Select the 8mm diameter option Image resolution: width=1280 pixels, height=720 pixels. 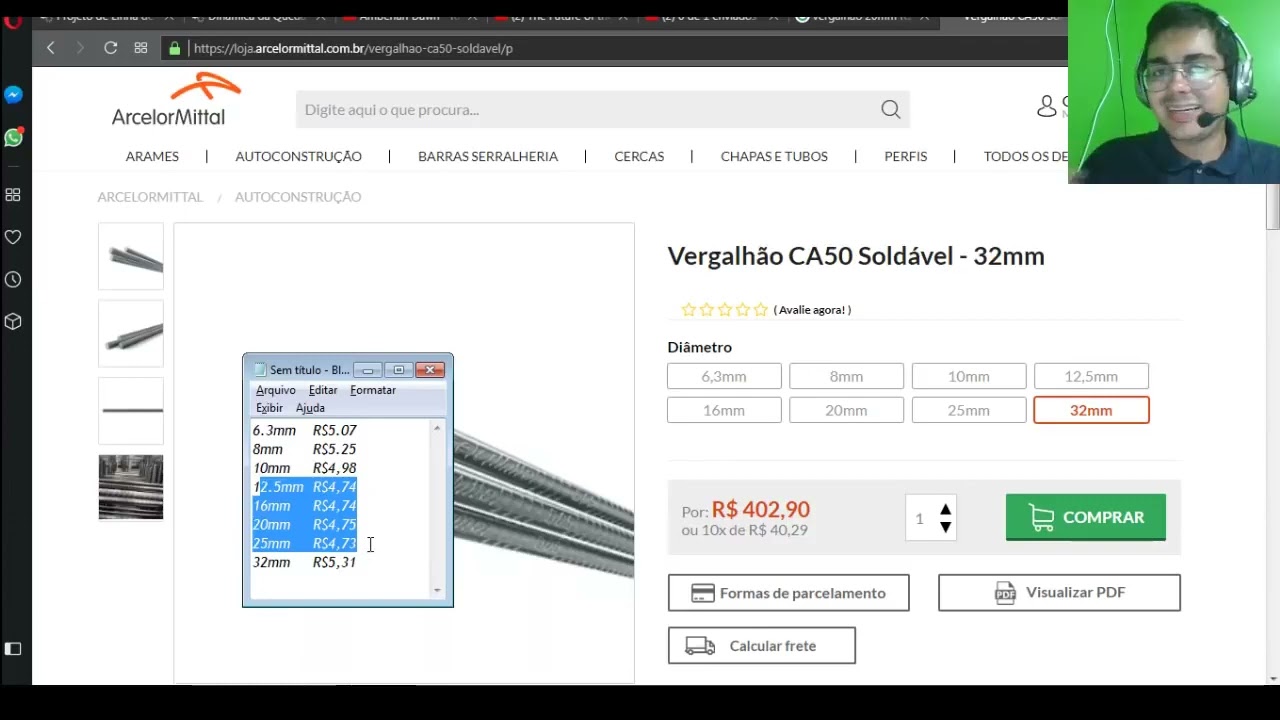coord(846,377)
